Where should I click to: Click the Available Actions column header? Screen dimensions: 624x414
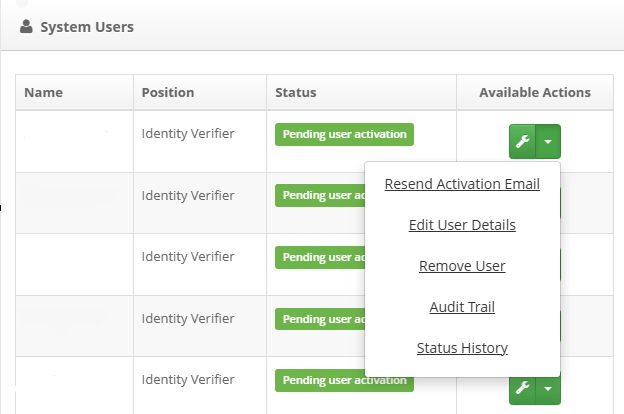[x=535, y=93]
